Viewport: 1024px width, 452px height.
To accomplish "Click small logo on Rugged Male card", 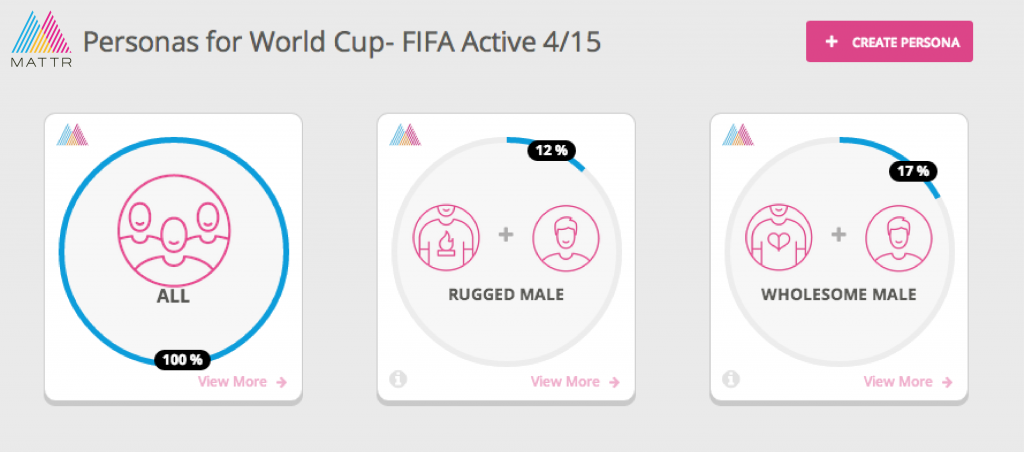I will (x=405, y=134).
